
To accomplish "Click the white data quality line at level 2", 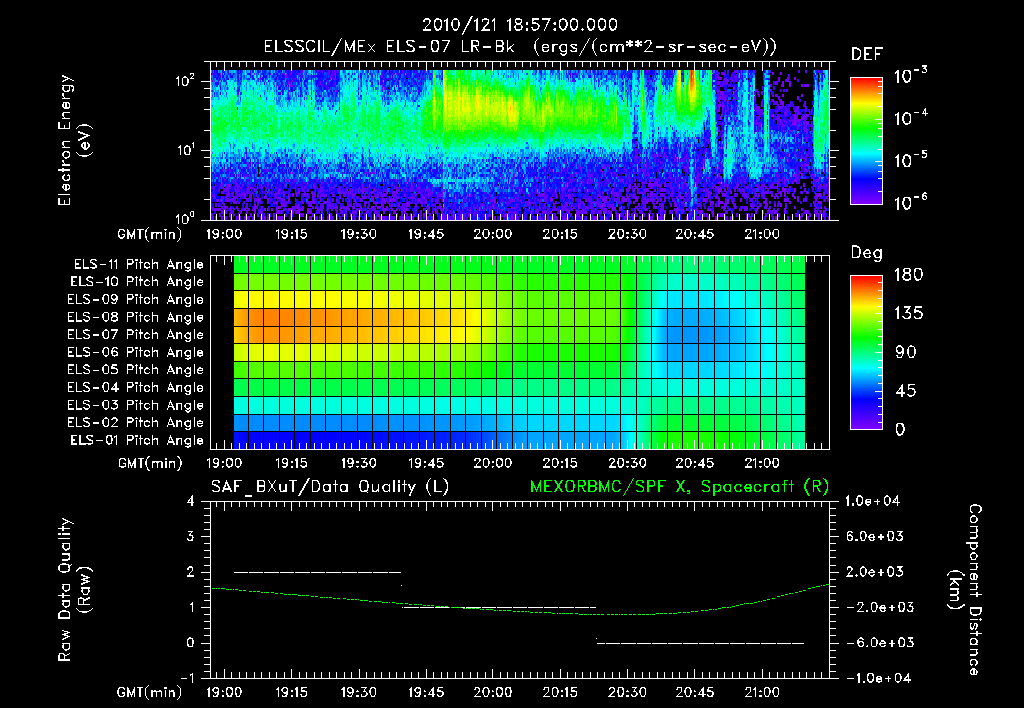I will (317, 572).
